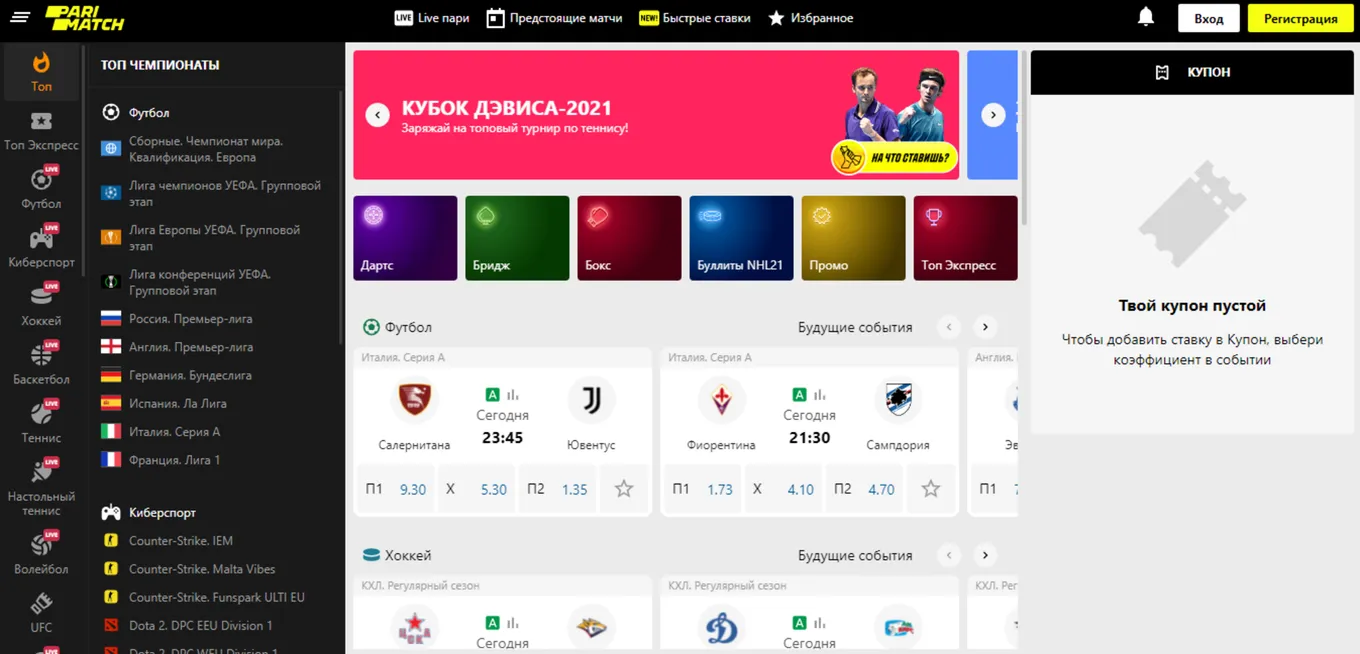Select draw odds 5.30 Салернитана–Ювентус
Viewport: 1360px width, 654px height.
click(477, 489)
